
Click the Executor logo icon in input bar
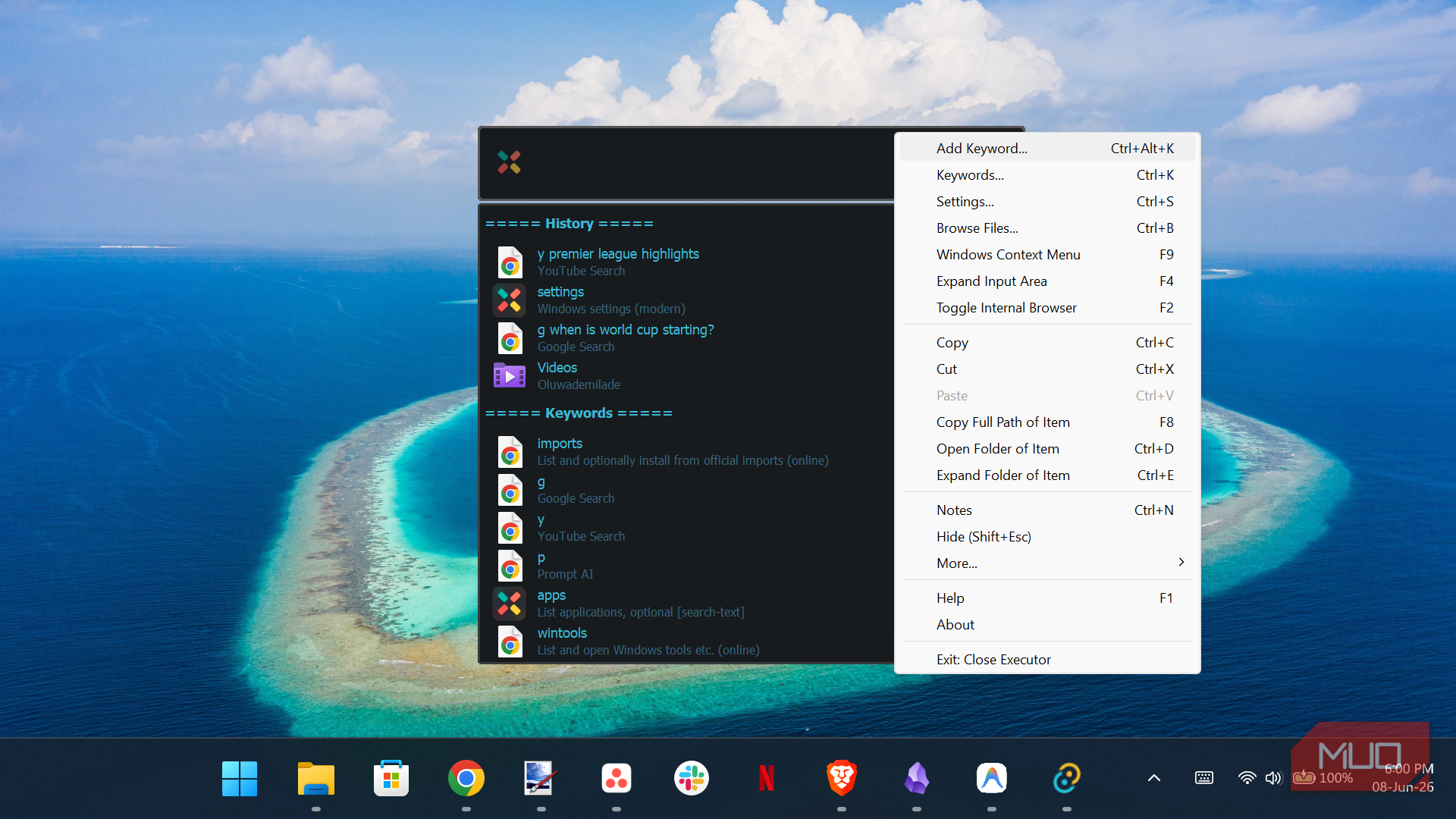(x=509, y=162)
